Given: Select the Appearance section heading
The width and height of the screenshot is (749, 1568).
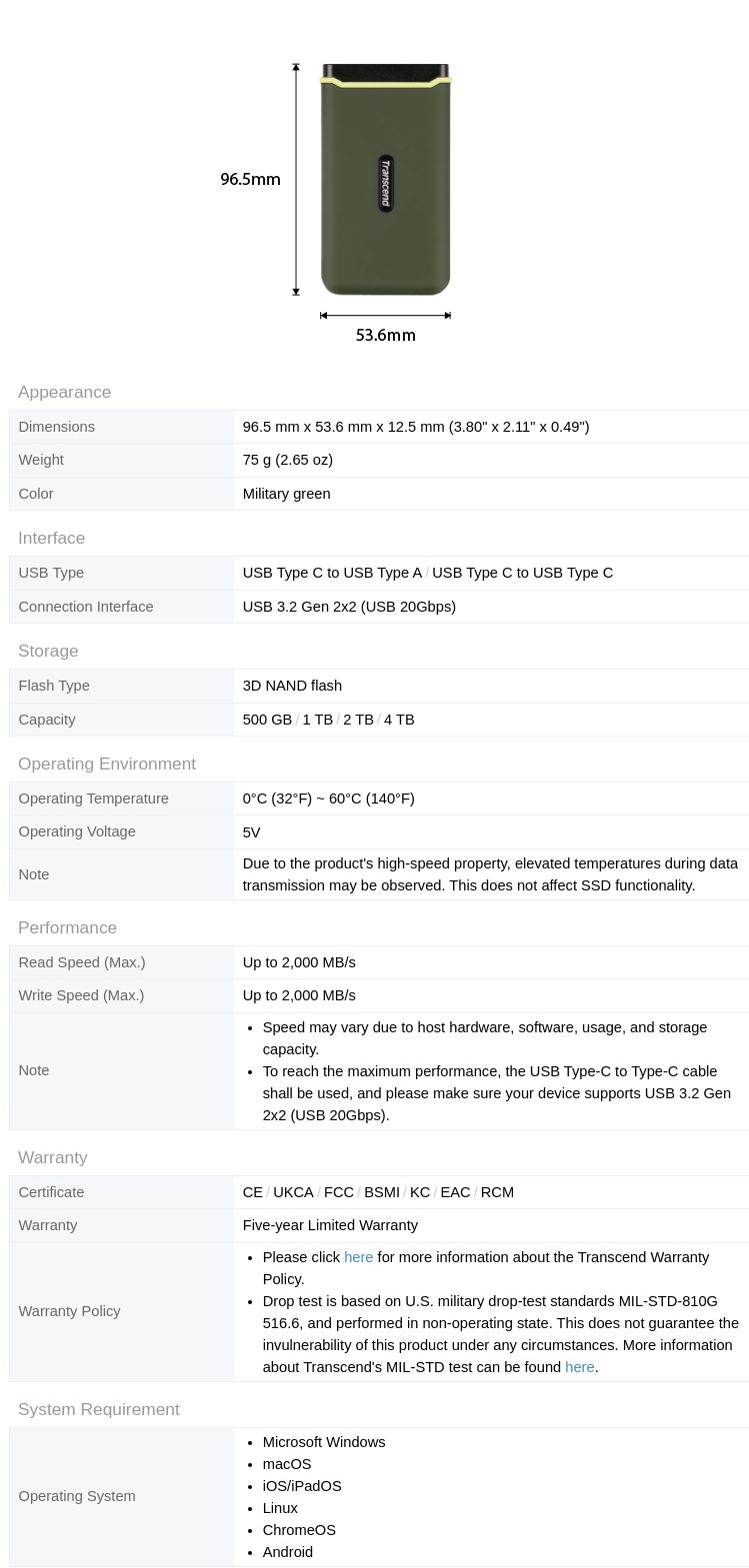Looking at the screenshot, I should [64, 392].
